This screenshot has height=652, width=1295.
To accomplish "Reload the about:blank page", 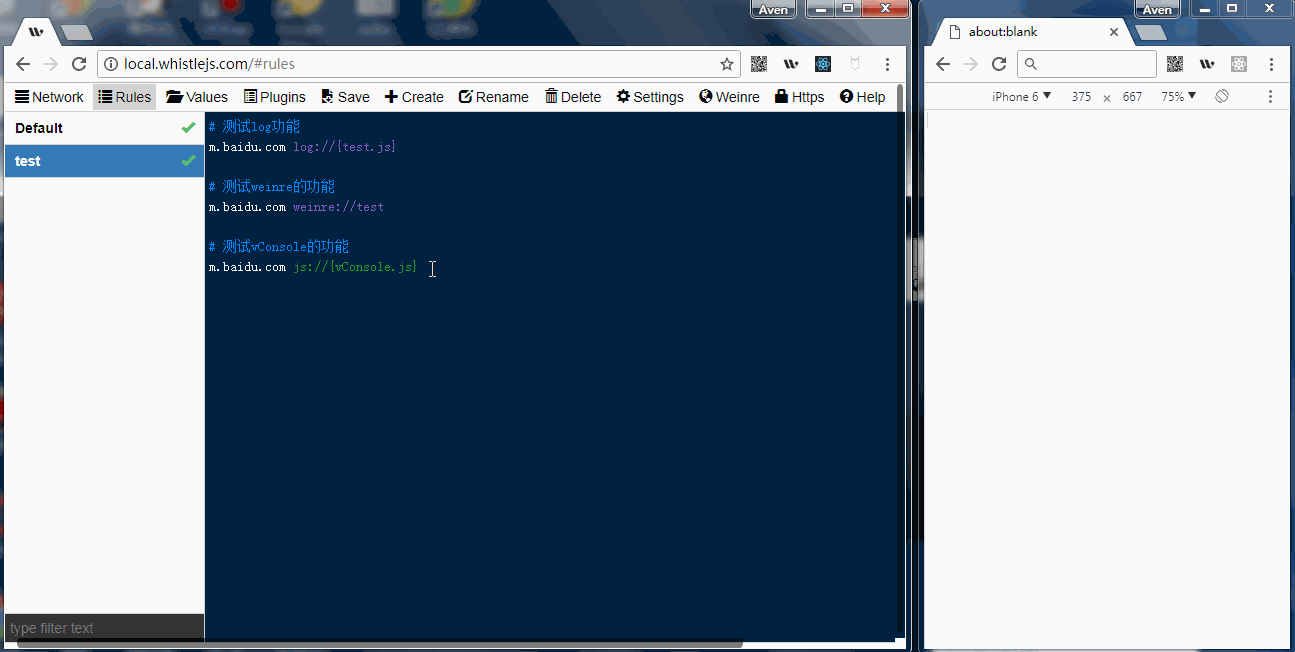I will [998, 64].
